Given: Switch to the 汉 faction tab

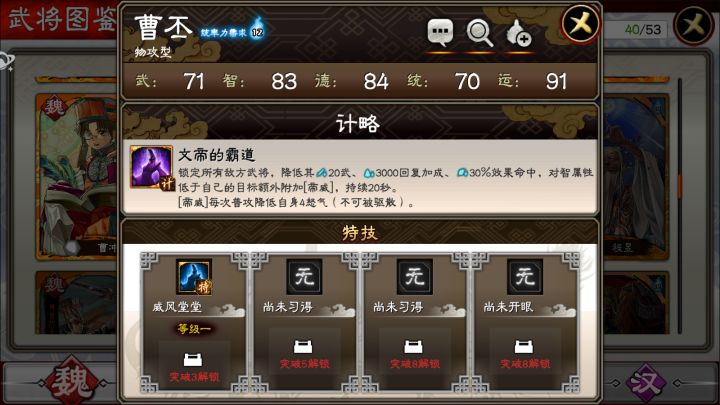Looking at the screenshot, I should click(645, 382).
